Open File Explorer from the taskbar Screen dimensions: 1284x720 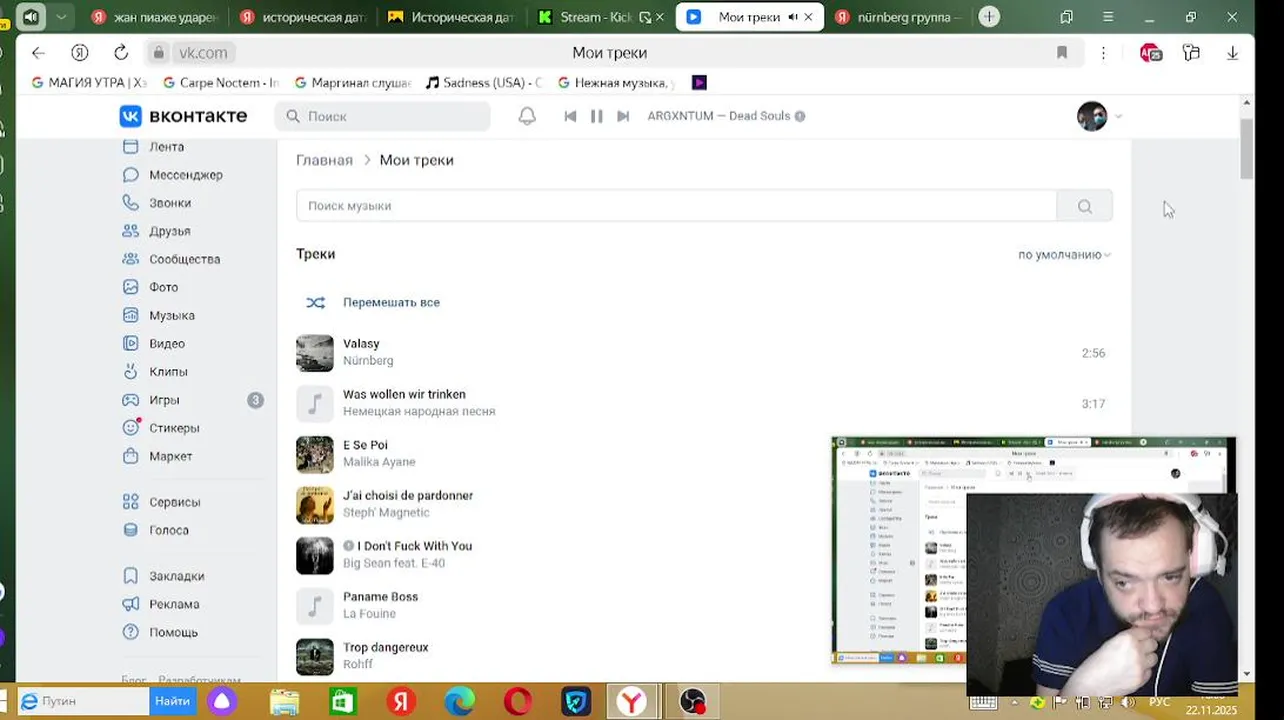[284, 702]
